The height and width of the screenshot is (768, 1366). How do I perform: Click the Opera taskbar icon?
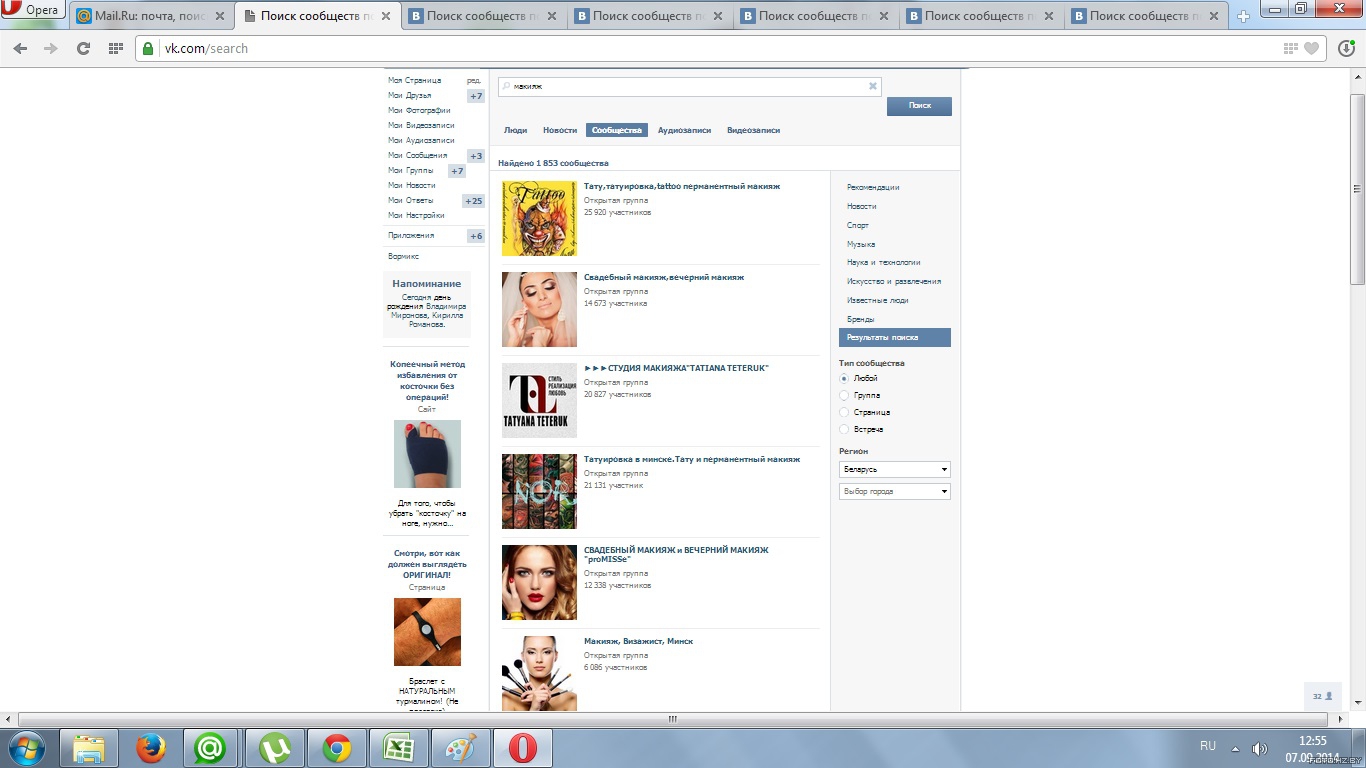tap(522, 748)
